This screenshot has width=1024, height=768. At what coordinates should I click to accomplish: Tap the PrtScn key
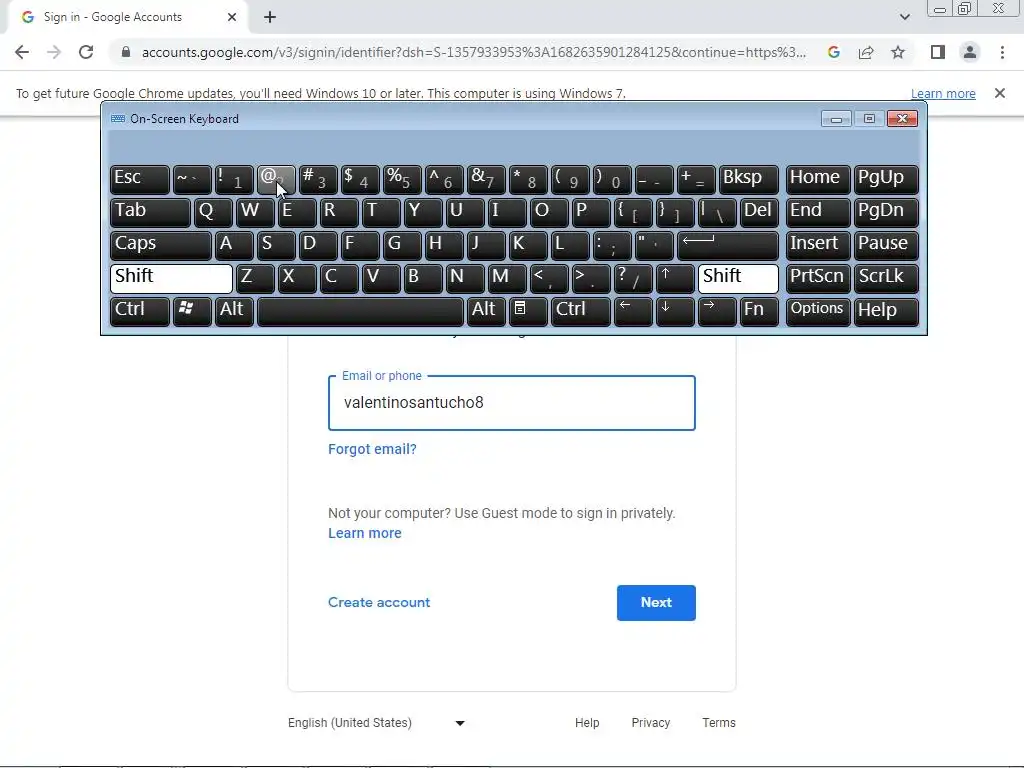(818, 278)
